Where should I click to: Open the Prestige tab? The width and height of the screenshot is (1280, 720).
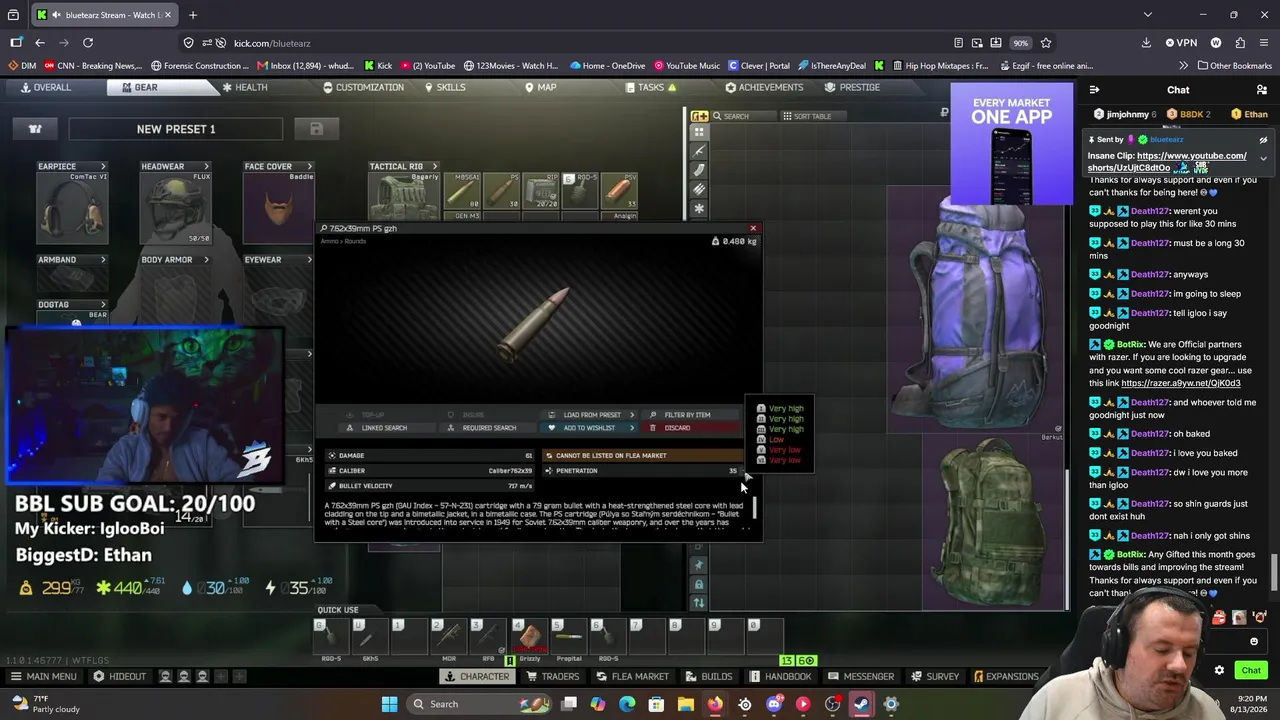coord(853,88)
